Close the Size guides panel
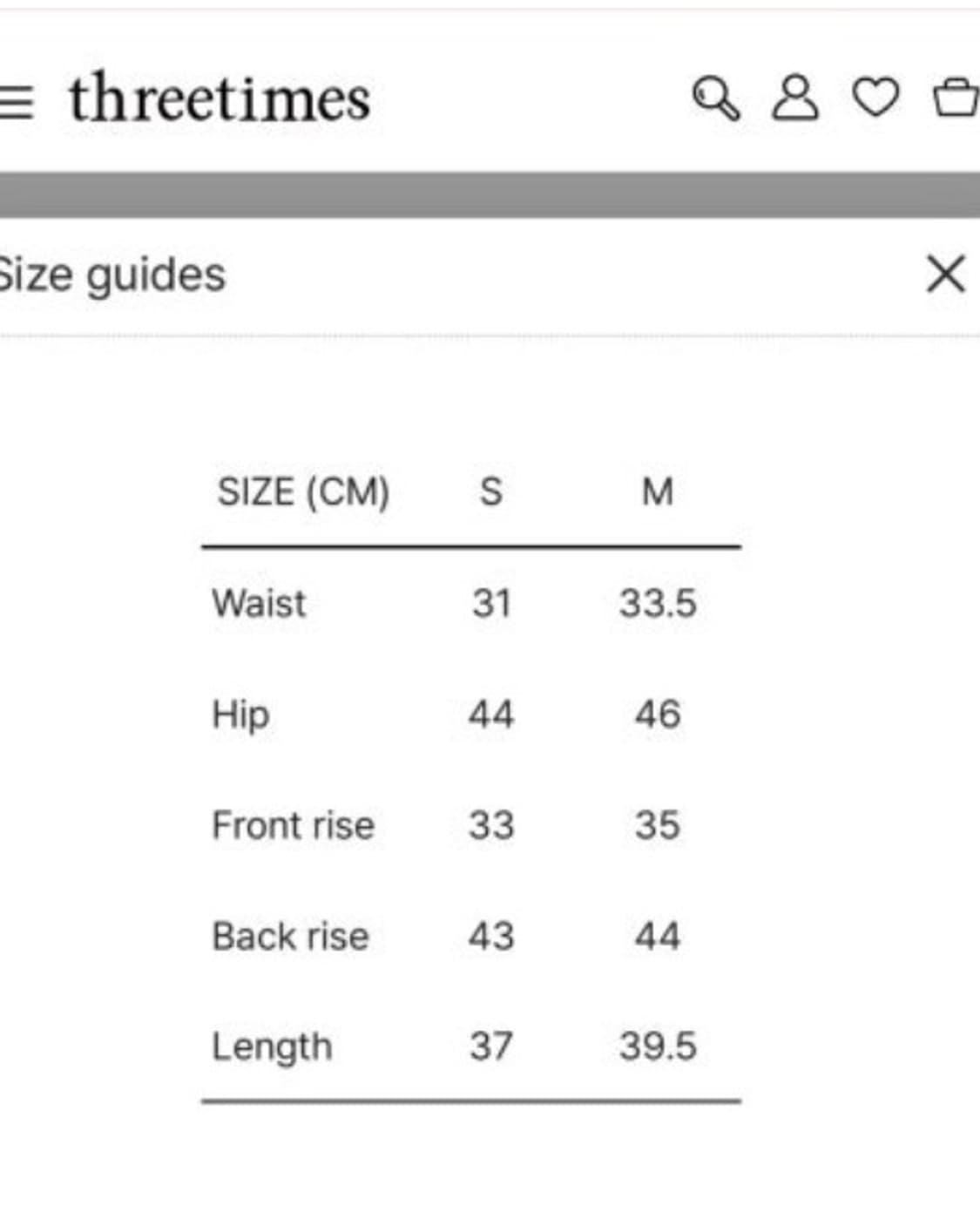Image resolution: width=980 pixels, height=1226 pixels. tap(945, 274)
